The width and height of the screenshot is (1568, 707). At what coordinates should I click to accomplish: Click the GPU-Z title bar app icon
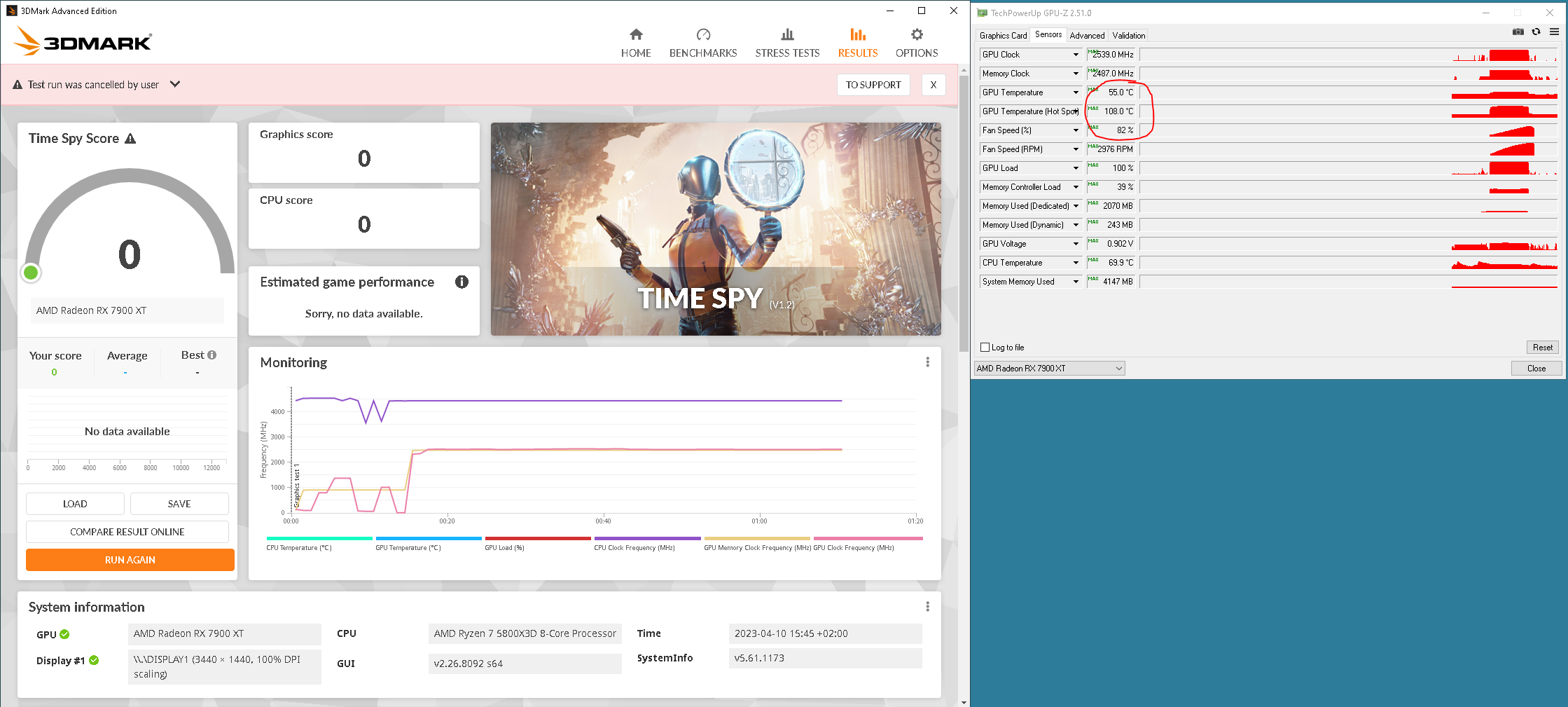(982, 13)
